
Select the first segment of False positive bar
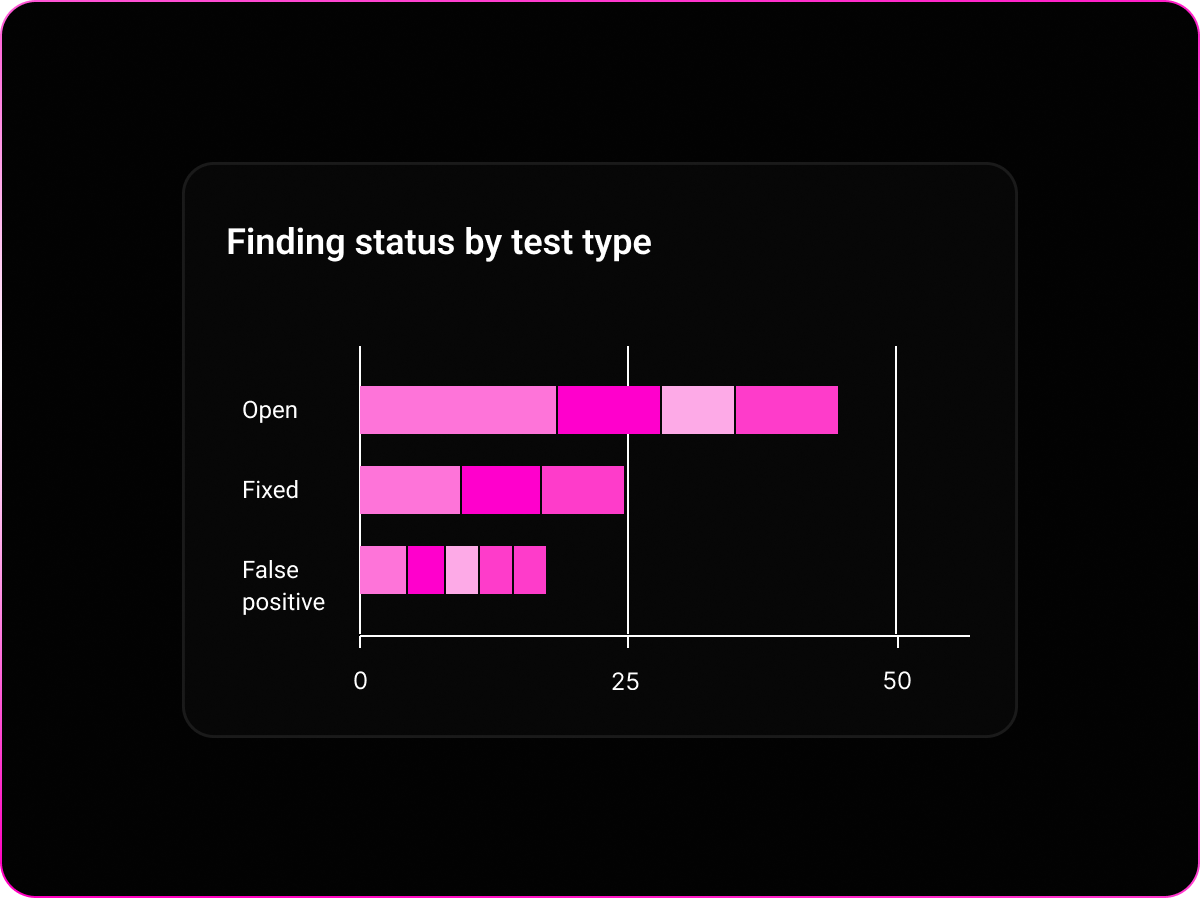click(x=383, y=570)
